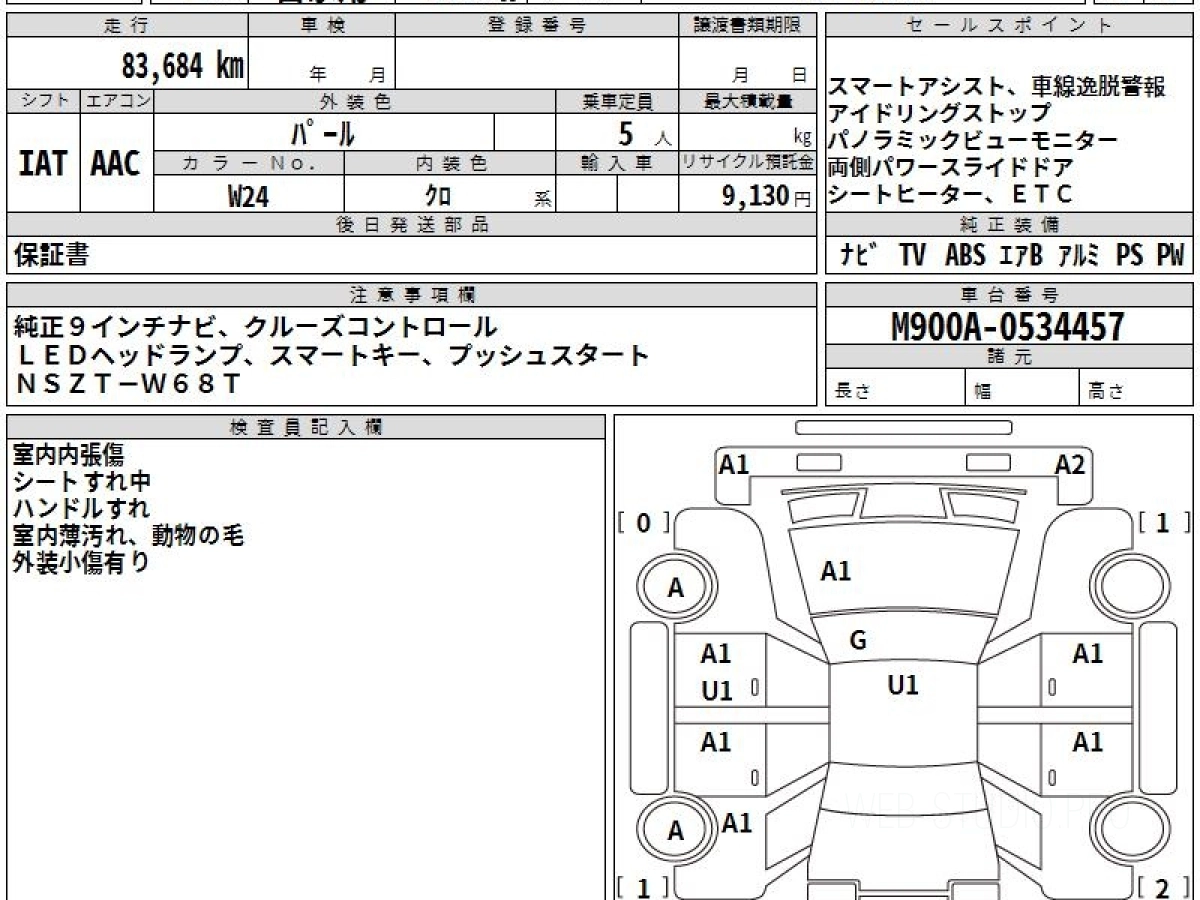Click the 純正9インチナビ、クルーズコントロール line
Image resolution: width=1200 pixels, height=900 pixels.
pos(255,326)
